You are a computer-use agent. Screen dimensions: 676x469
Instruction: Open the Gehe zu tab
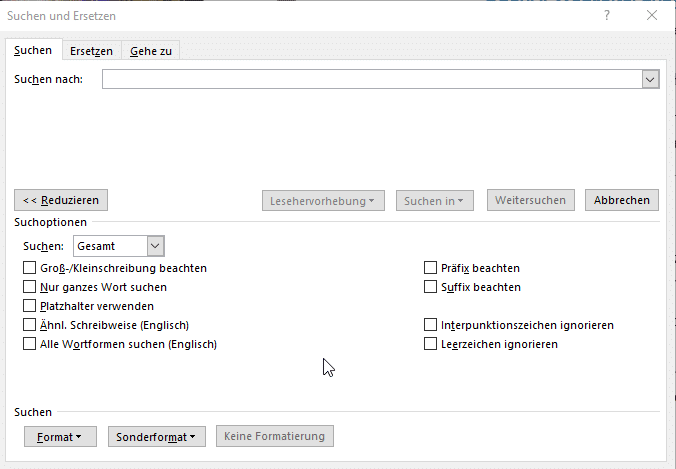click(150, 51)
